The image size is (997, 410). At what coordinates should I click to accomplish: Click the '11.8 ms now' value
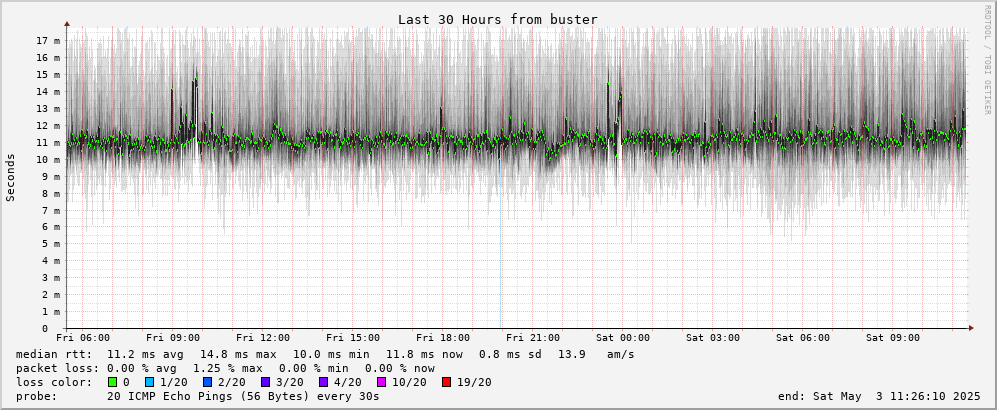(424, 354)
